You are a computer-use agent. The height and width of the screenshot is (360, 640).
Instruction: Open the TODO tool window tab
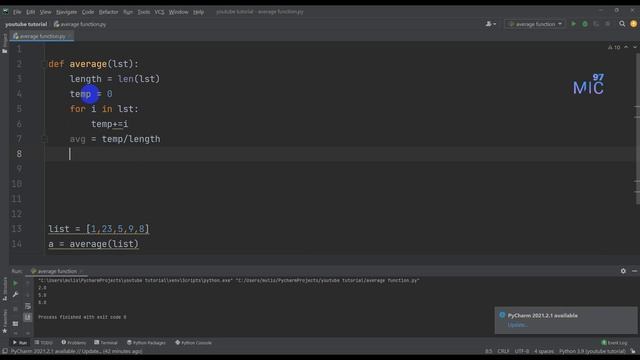point(44,342)
